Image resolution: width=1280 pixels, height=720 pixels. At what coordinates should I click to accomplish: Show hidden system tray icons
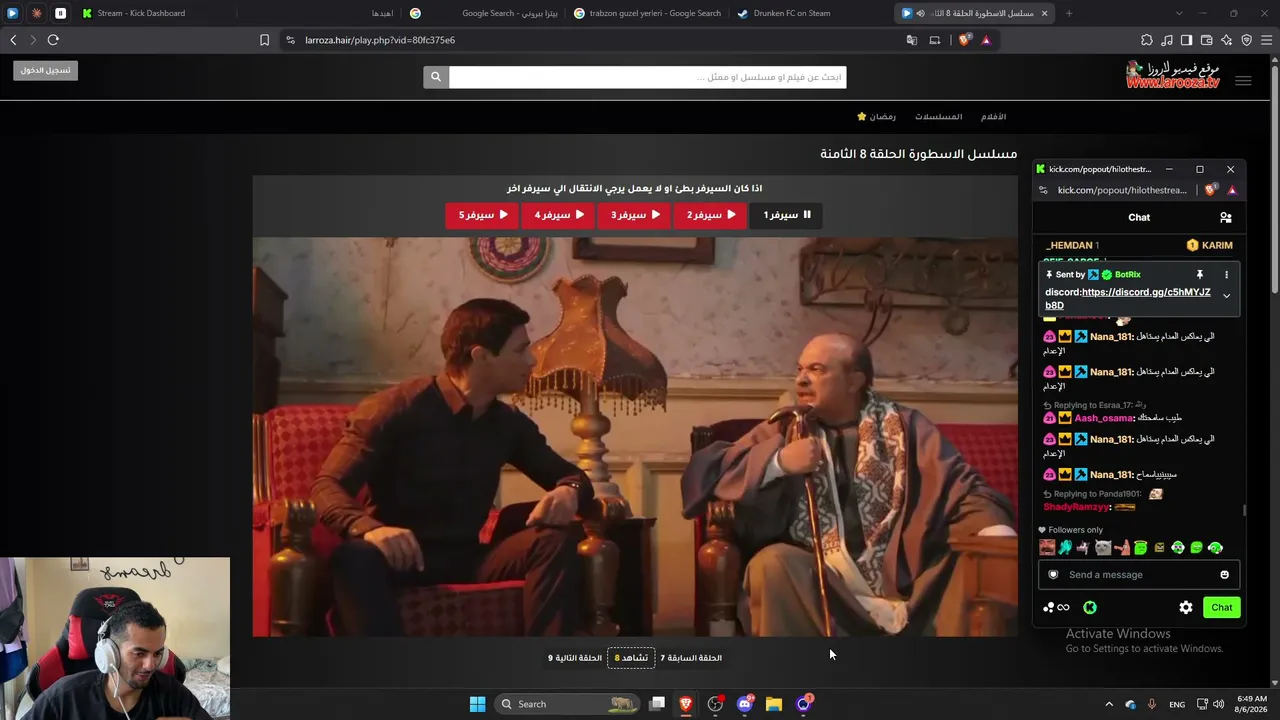(1109, 704)
